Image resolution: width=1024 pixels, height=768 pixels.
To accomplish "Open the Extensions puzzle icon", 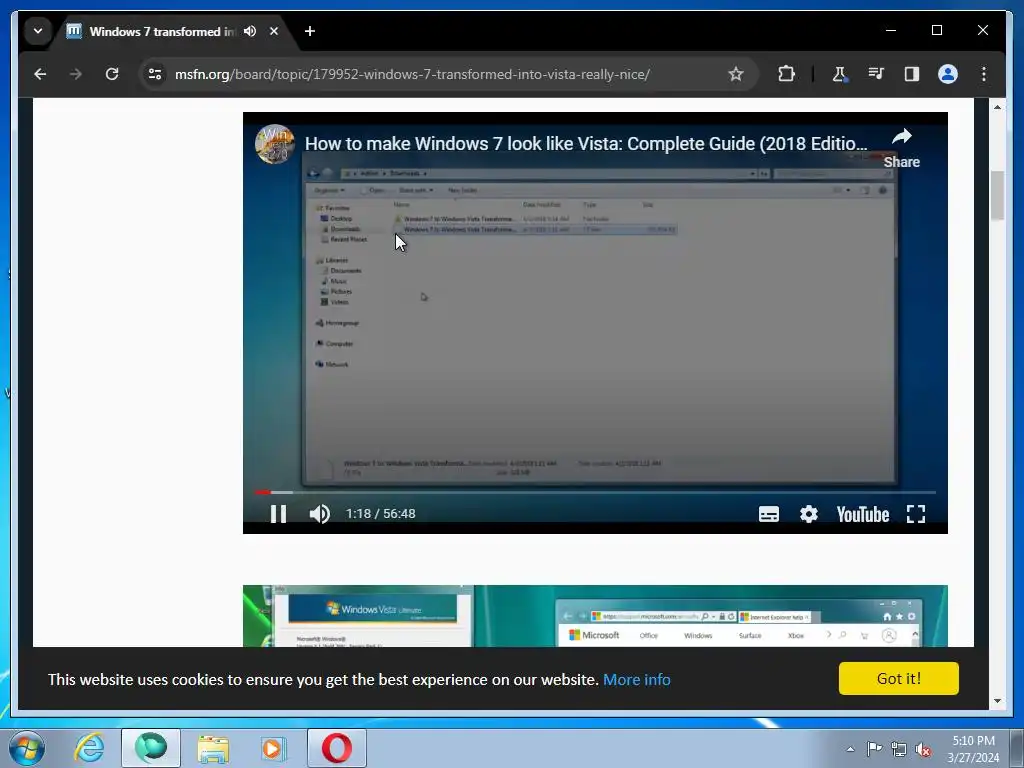I will pyautogui.click(x=787, y=74).
